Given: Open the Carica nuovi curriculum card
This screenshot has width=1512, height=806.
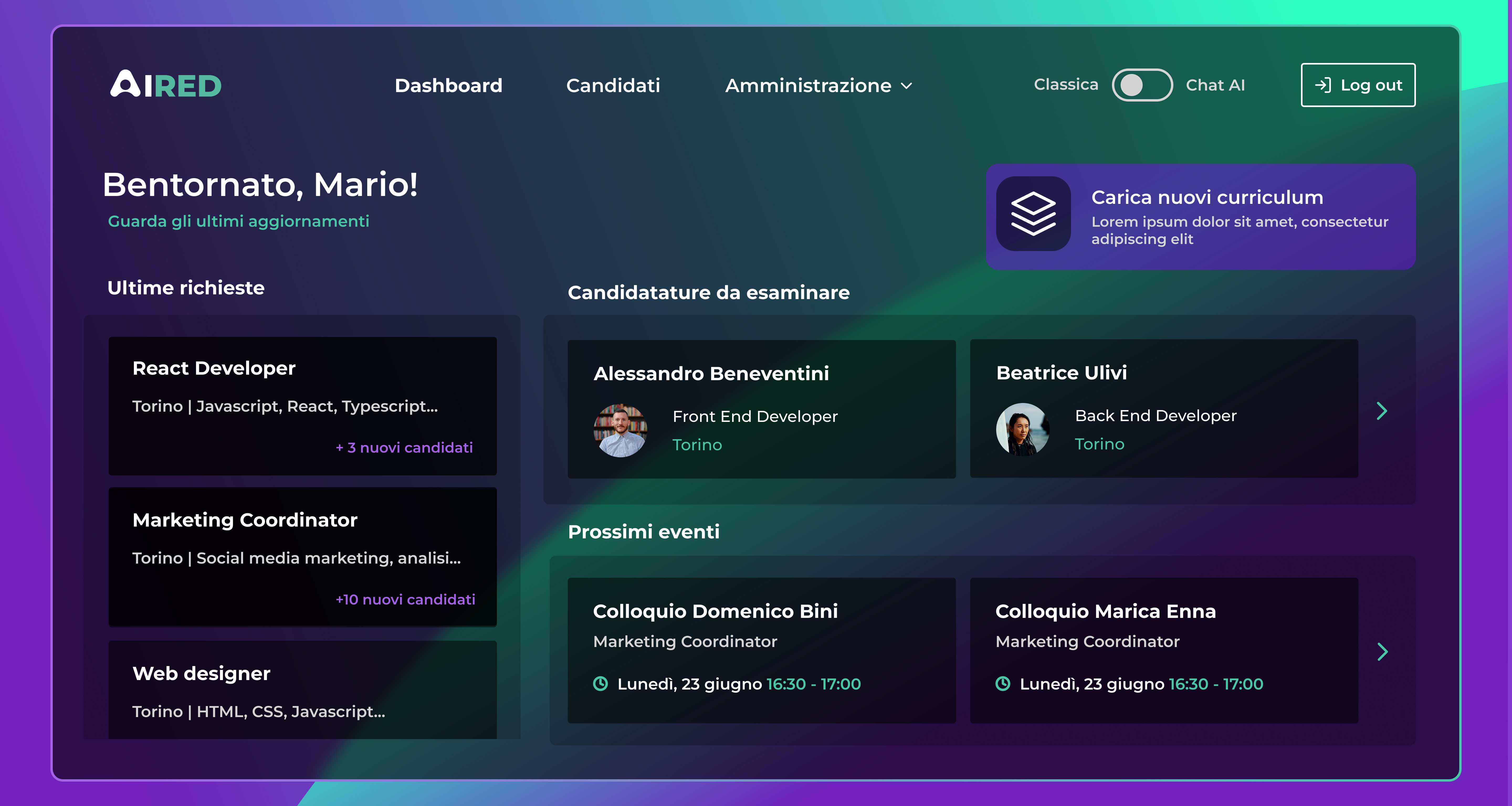Looking at the screenshot, I should [x=1201, y=216].
